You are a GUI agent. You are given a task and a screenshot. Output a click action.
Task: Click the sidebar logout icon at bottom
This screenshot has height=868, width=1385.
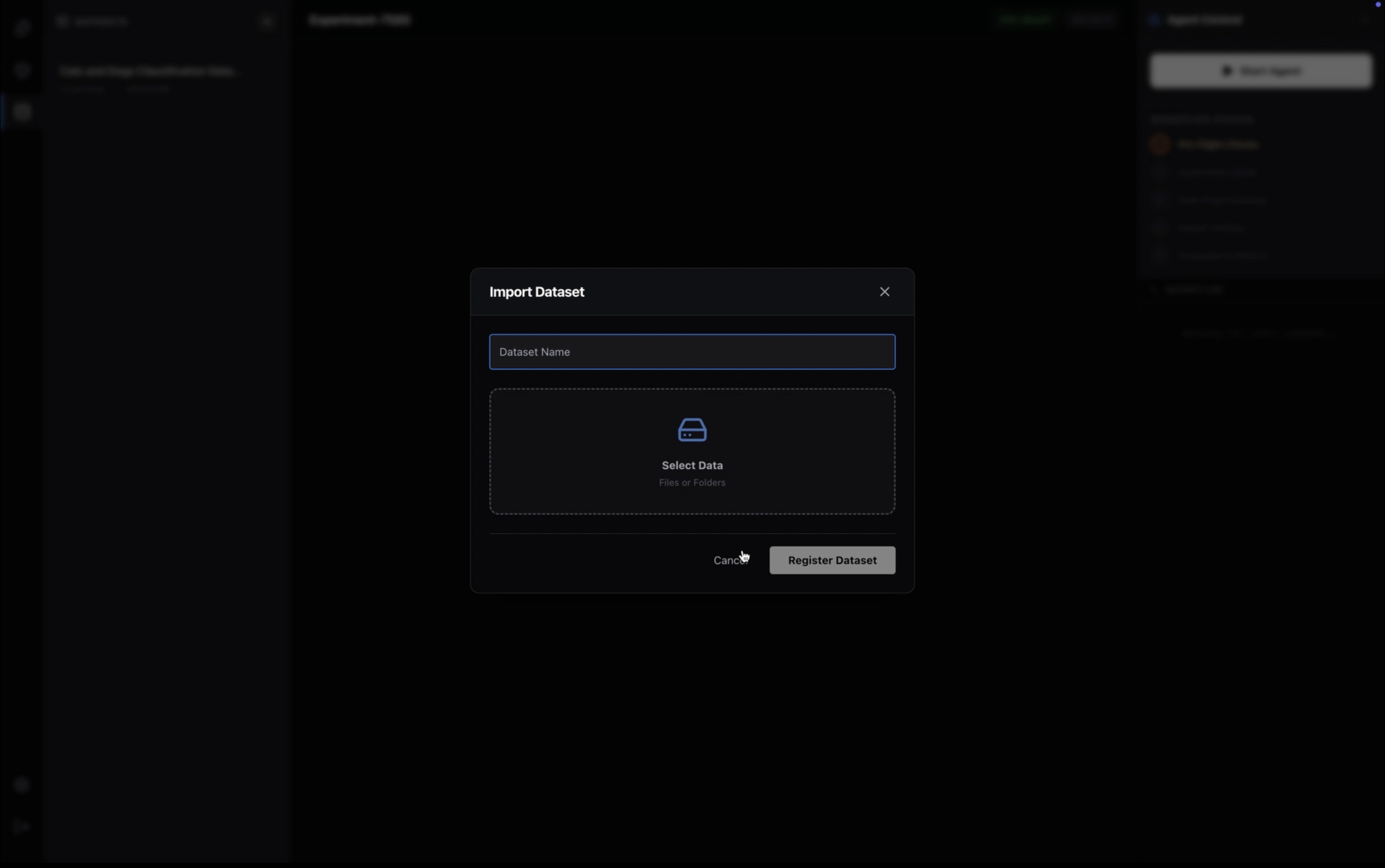pos(21,827)
